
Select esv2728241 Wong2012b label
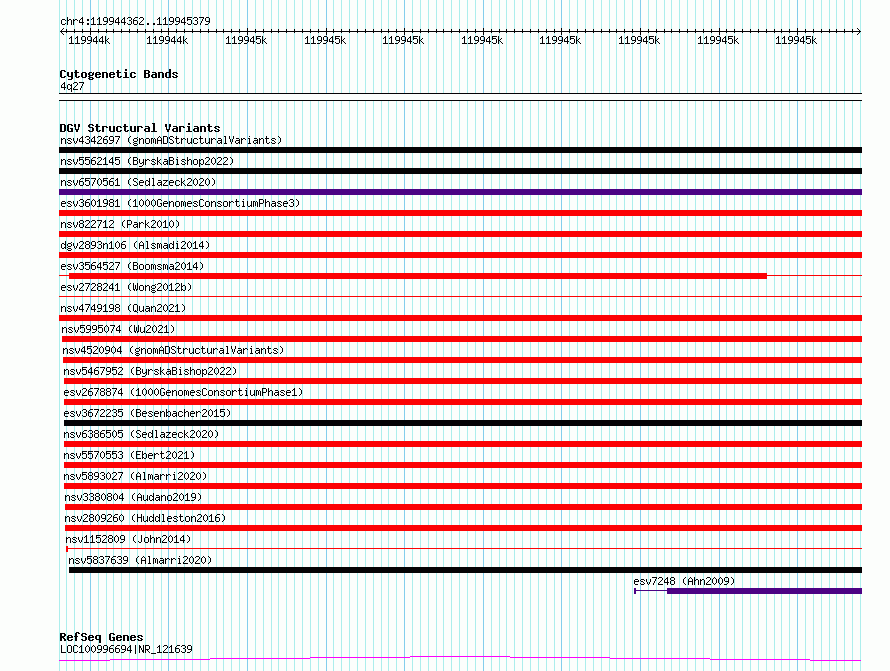(x=126, y=287)
